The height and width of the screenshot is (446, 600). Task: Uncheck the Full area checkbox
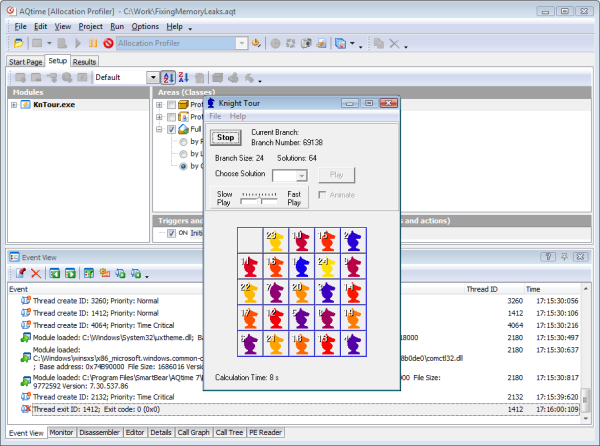point(171,129)
